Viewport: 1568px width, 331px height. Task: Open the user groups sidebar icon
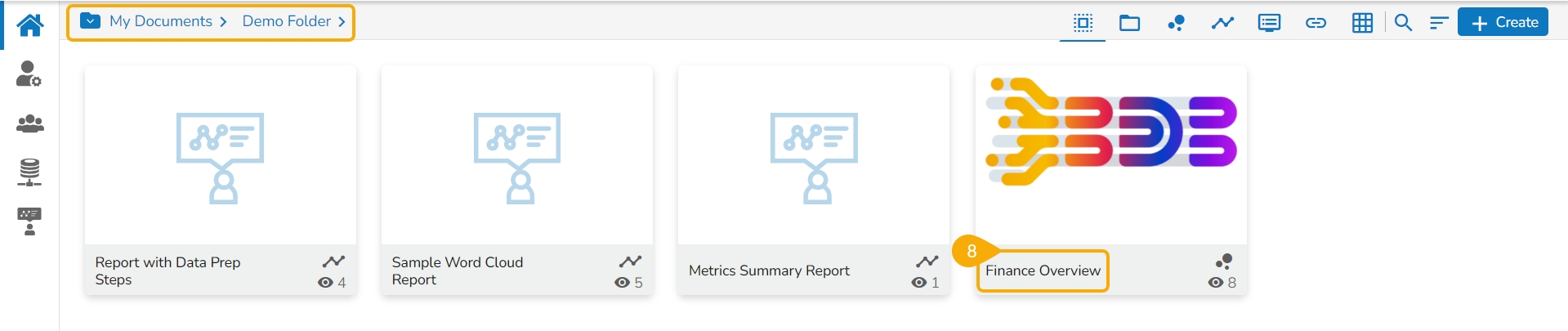click(x=30, y=123)
